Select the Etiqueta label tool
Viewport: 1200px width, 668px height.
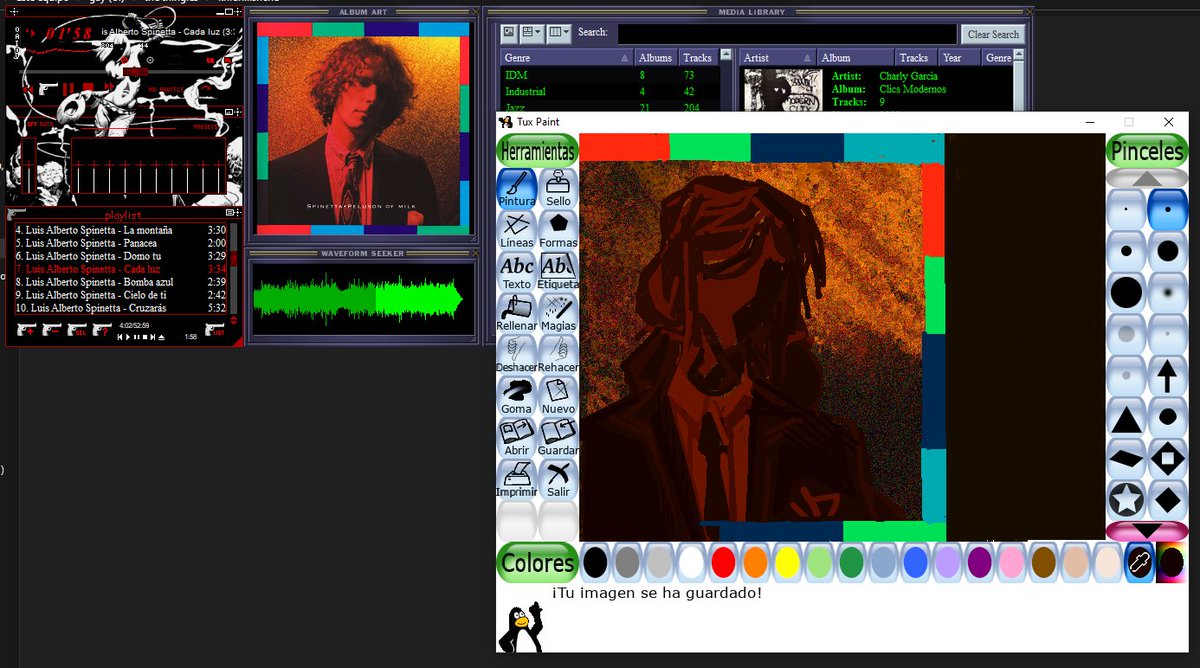(x=558, y=271)
